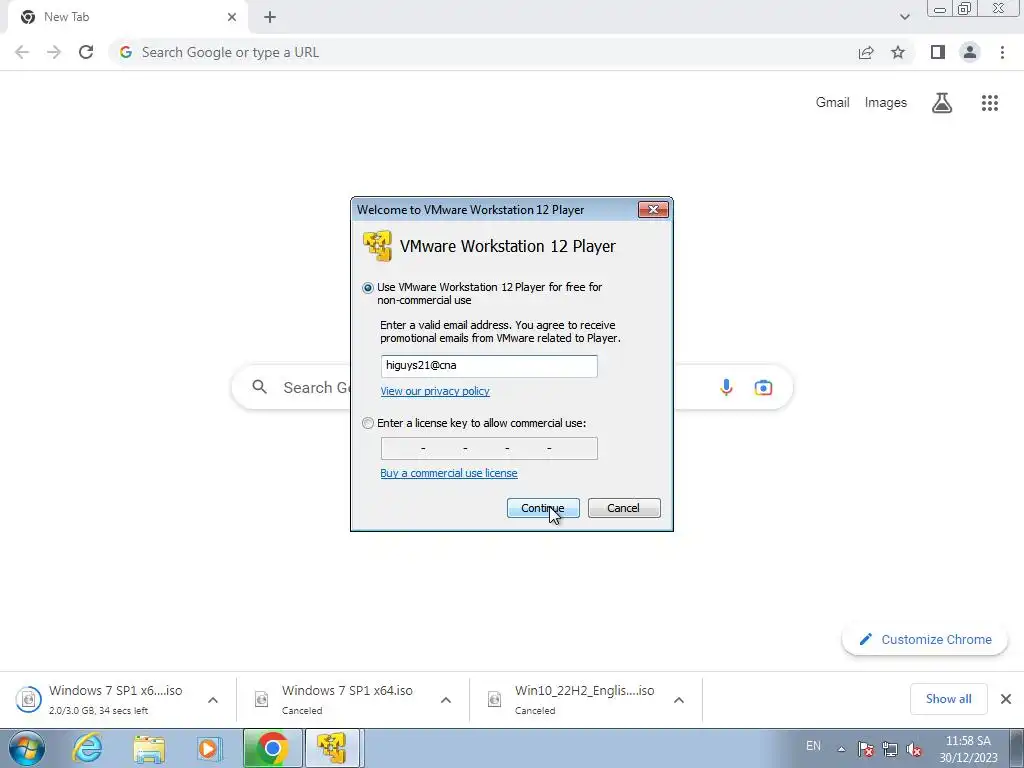Open the Windows Start orb
The height and width of the screenshot is (768, 1024).
27,748
